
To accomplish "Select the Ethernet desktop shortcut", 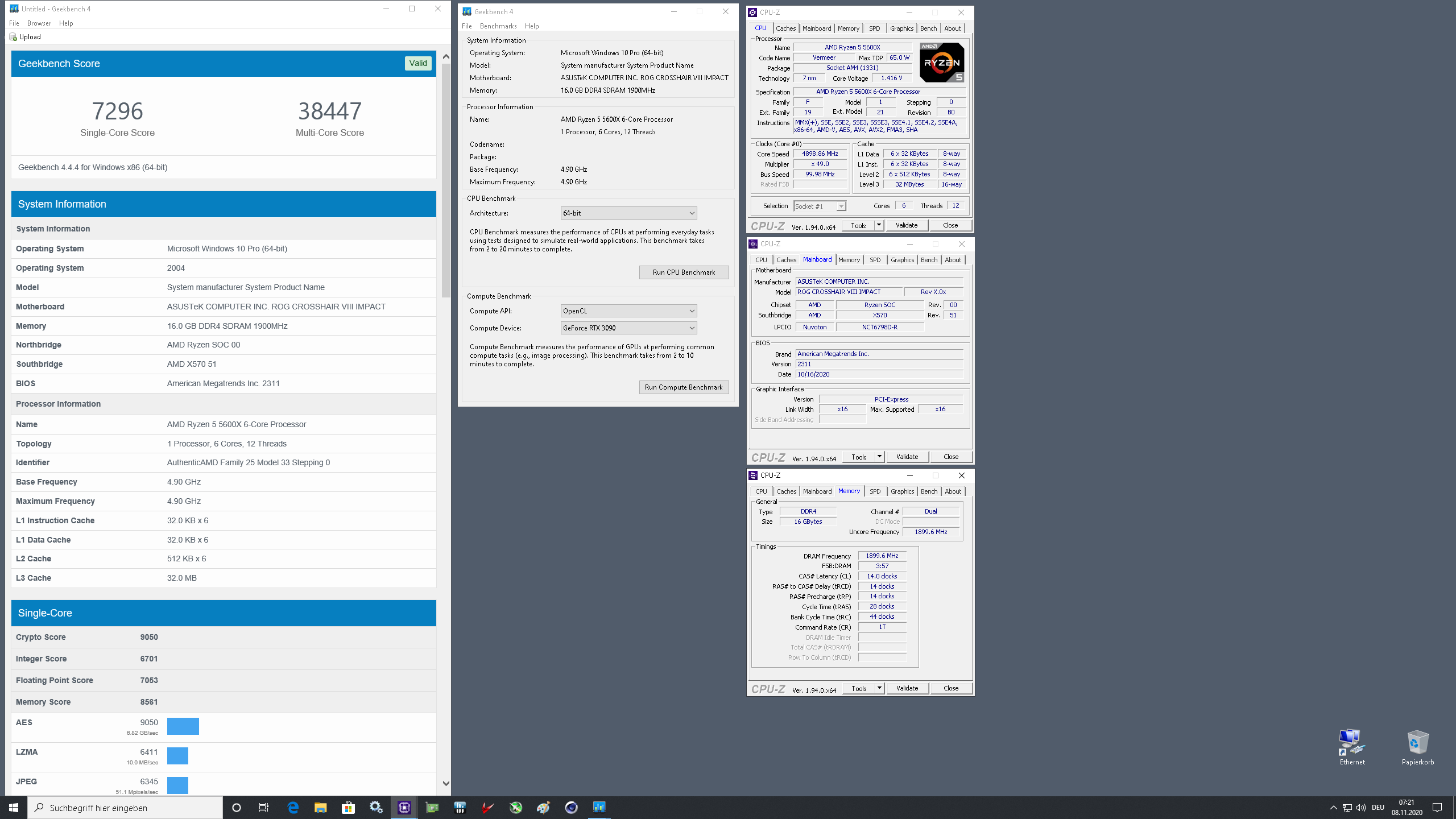I will pyautogui.click(x=1352, y=747).
